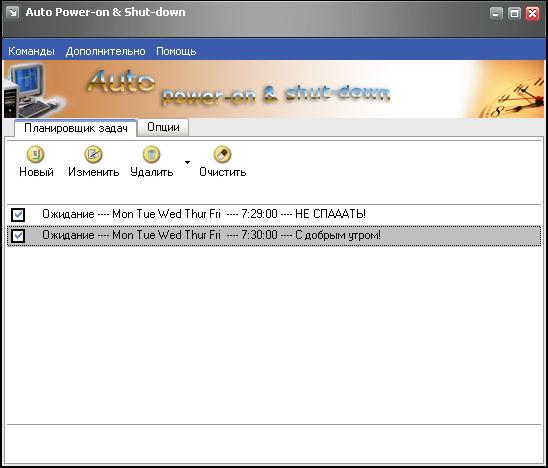
Task: Switch to the Опции tab
Action: point(163,127)
